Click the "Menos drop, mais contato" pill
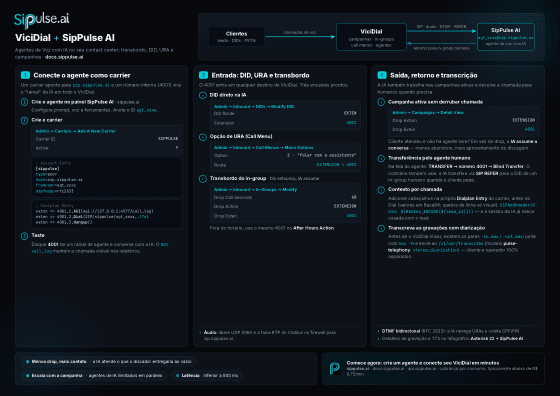 click(109, 362)
